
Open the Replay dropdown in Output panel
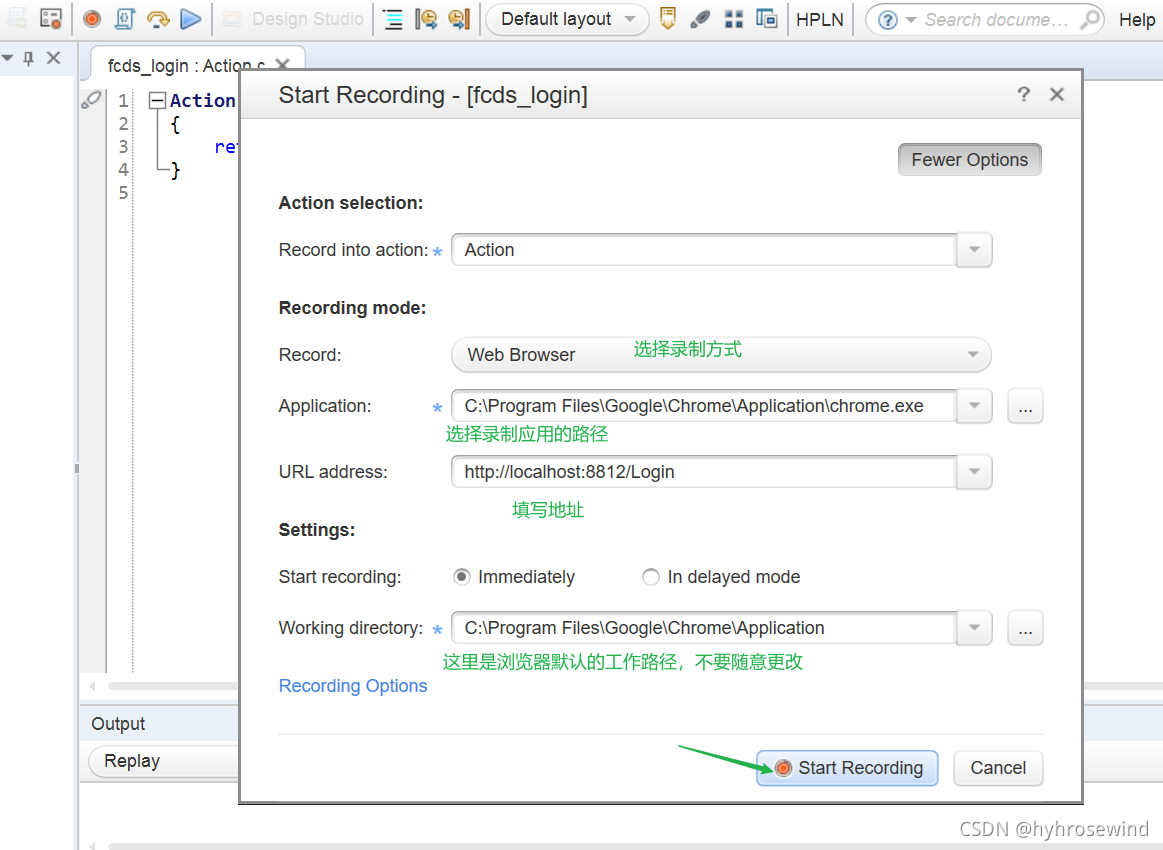tap(163, 761)
